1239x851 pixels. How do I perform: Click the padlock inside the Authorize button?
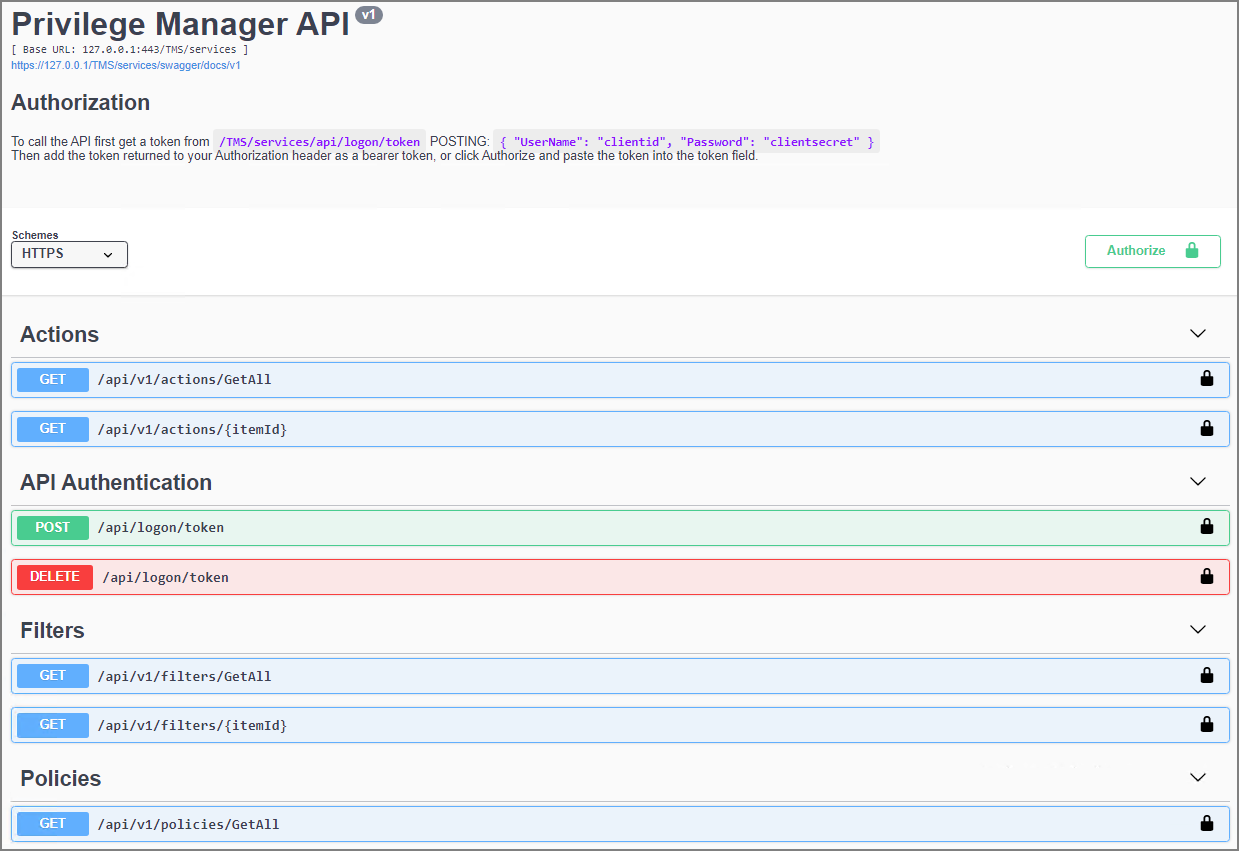pyautogui.click(x=1191, y=251)
